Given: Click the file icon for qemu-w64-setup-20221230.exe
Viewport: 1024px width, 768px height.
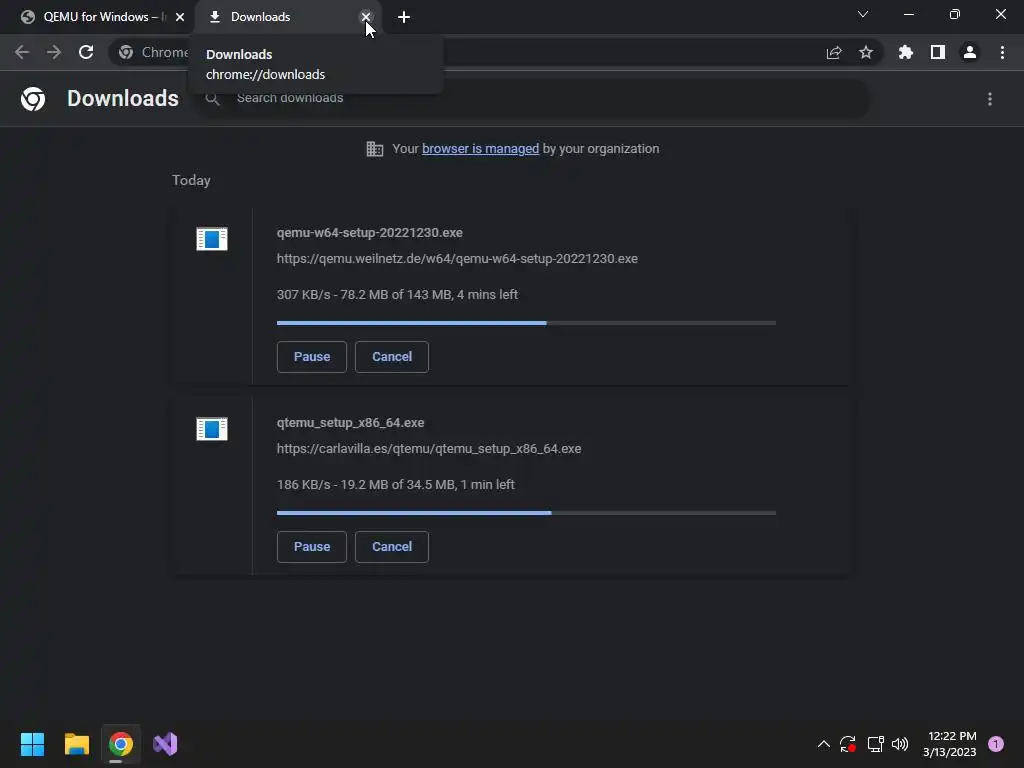Looking at the screenshot, I should point(212,239).
